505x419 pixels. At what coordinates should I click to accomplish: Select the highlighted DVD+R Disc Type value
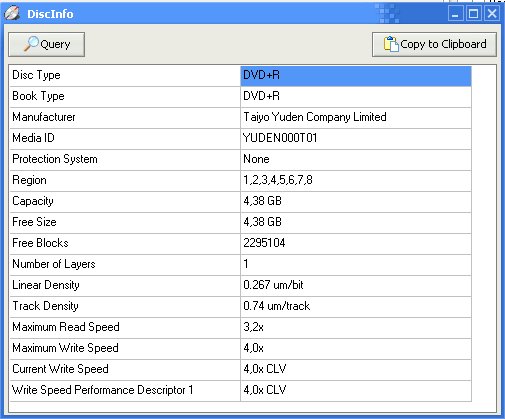tap(356, 76)
